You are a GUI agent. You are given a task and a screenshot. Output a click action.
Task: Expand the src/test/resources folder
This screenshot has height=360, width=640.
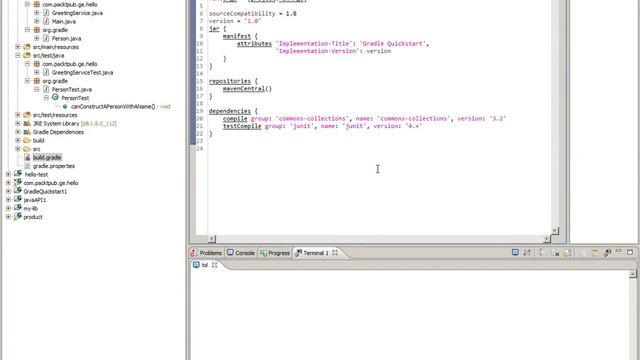[x=18, y=115]
